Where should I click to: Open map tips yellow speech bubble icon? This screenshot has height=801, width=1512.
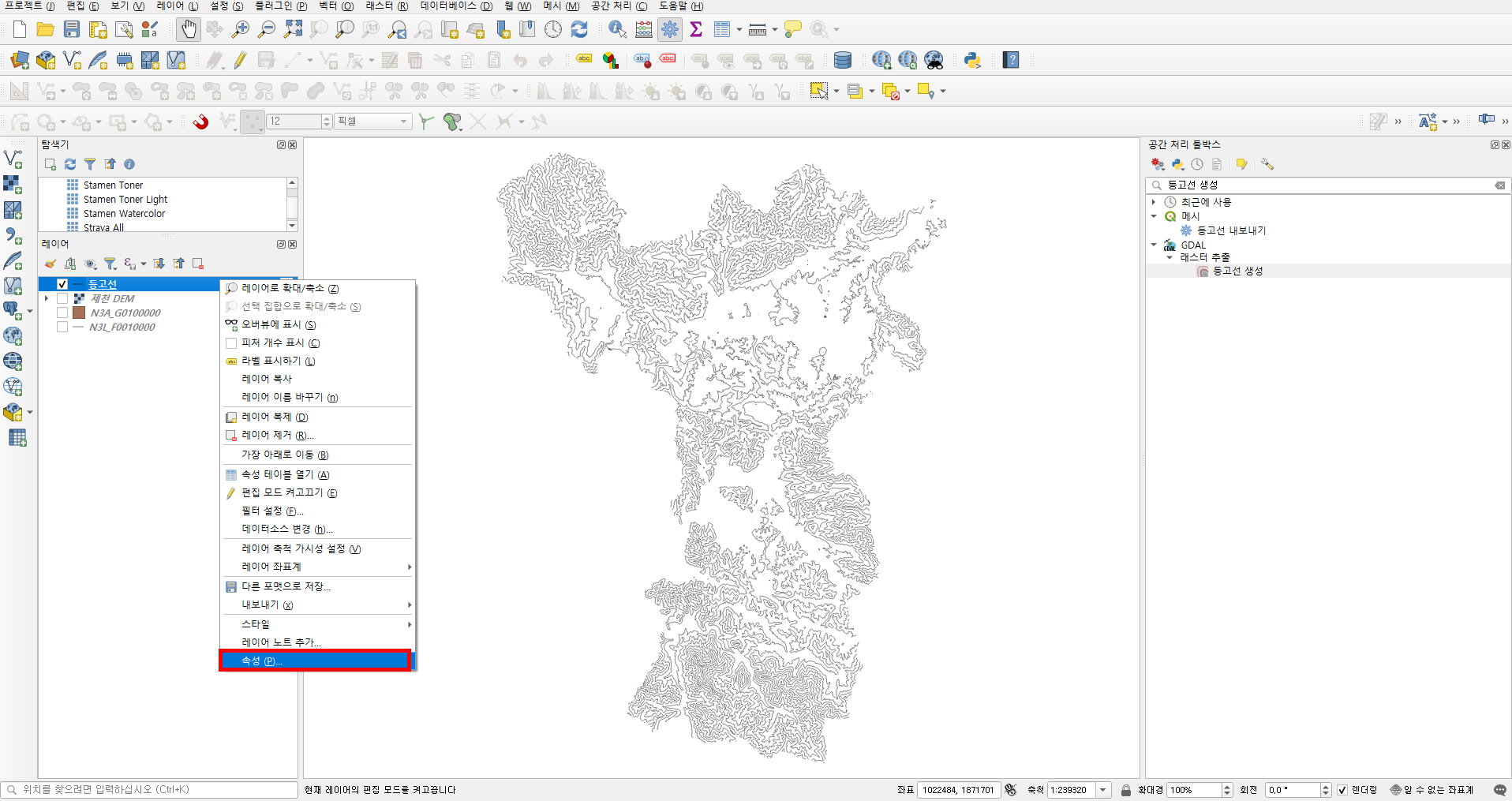coord(793,30)
